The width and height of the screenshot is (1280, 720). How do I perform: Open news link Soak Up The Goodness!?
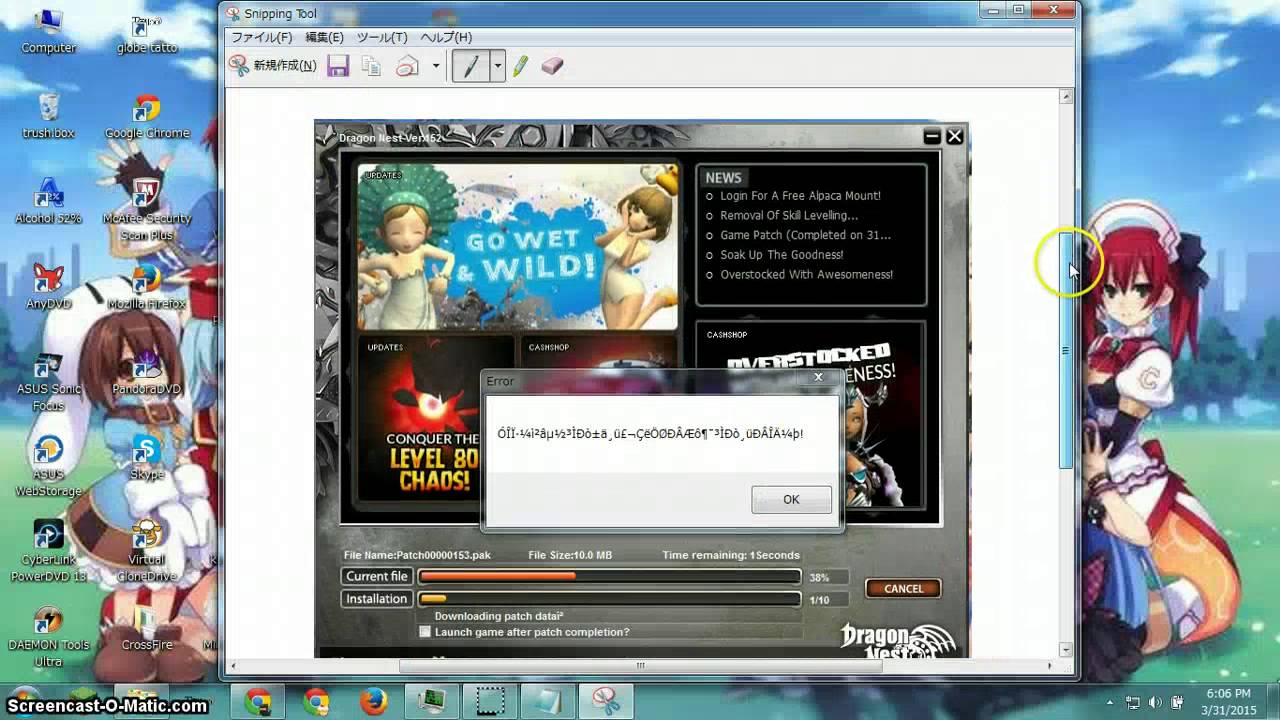782,255
